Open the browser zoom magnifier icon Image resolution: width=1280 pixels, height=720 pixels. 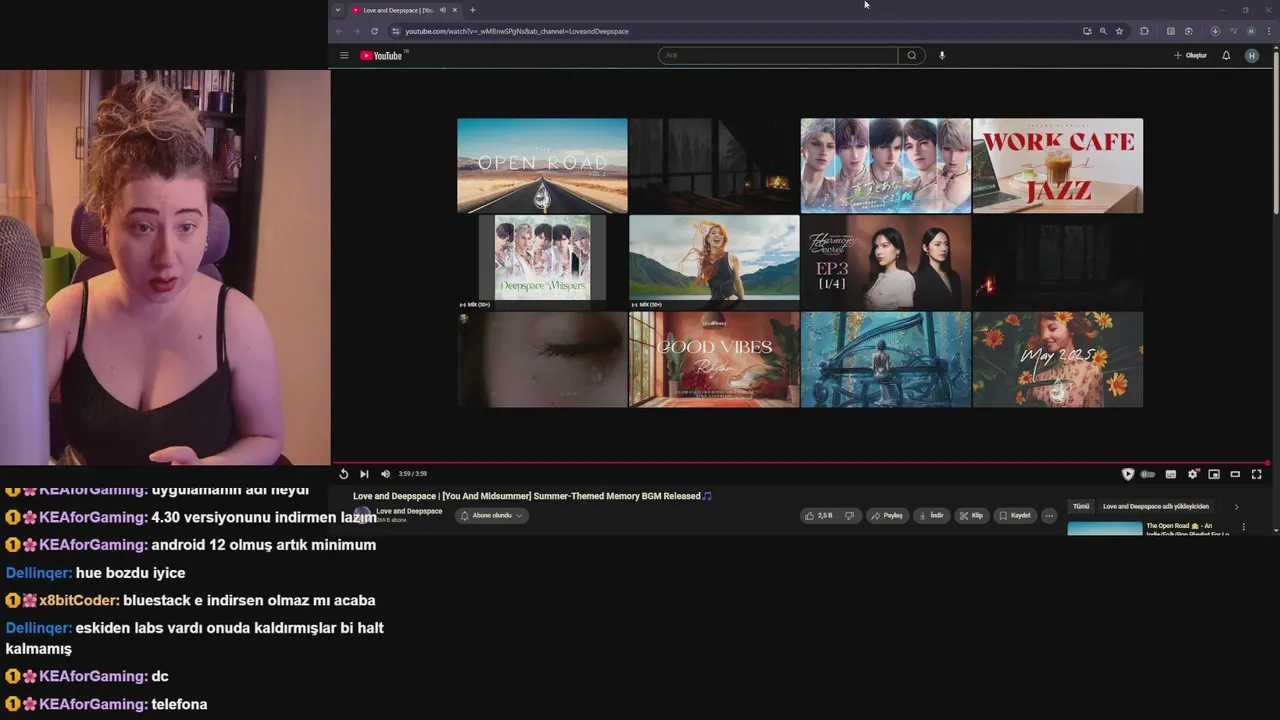pos(1103,31)
